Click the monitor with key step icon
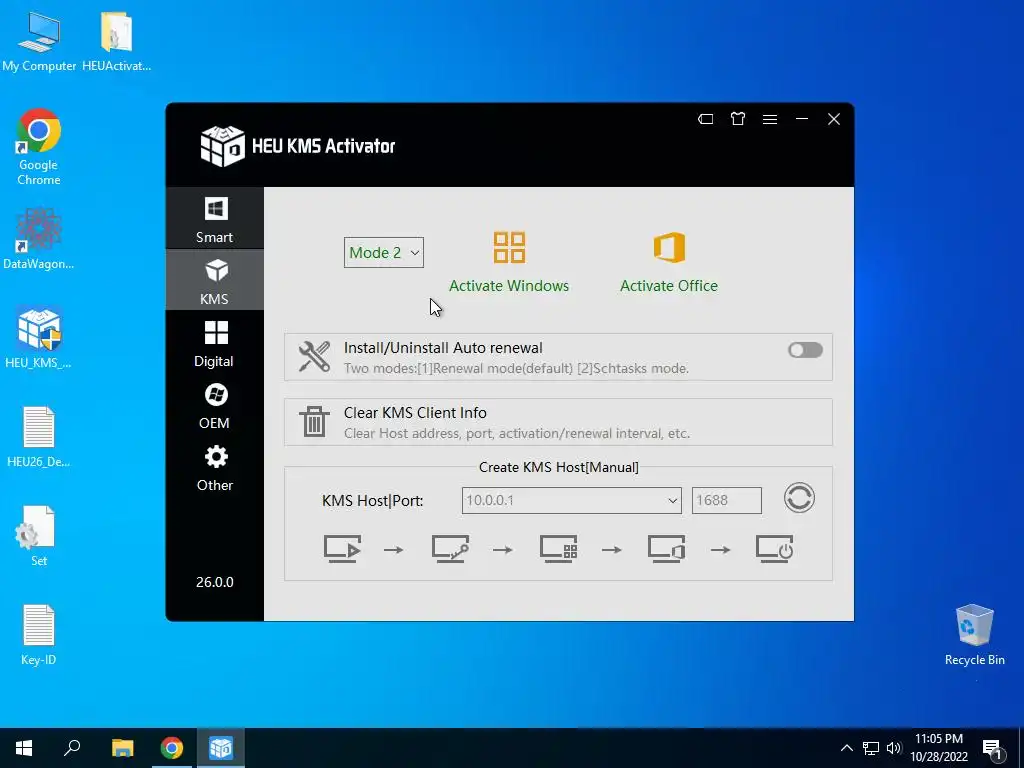1024x768 pixels. (x=450, y=549)
